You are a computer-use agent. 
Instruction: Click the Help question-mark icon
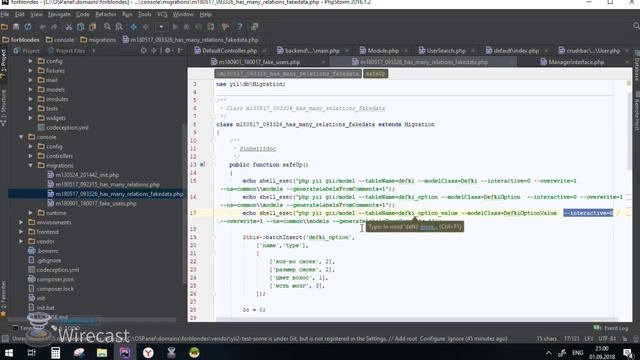(240, 27)
